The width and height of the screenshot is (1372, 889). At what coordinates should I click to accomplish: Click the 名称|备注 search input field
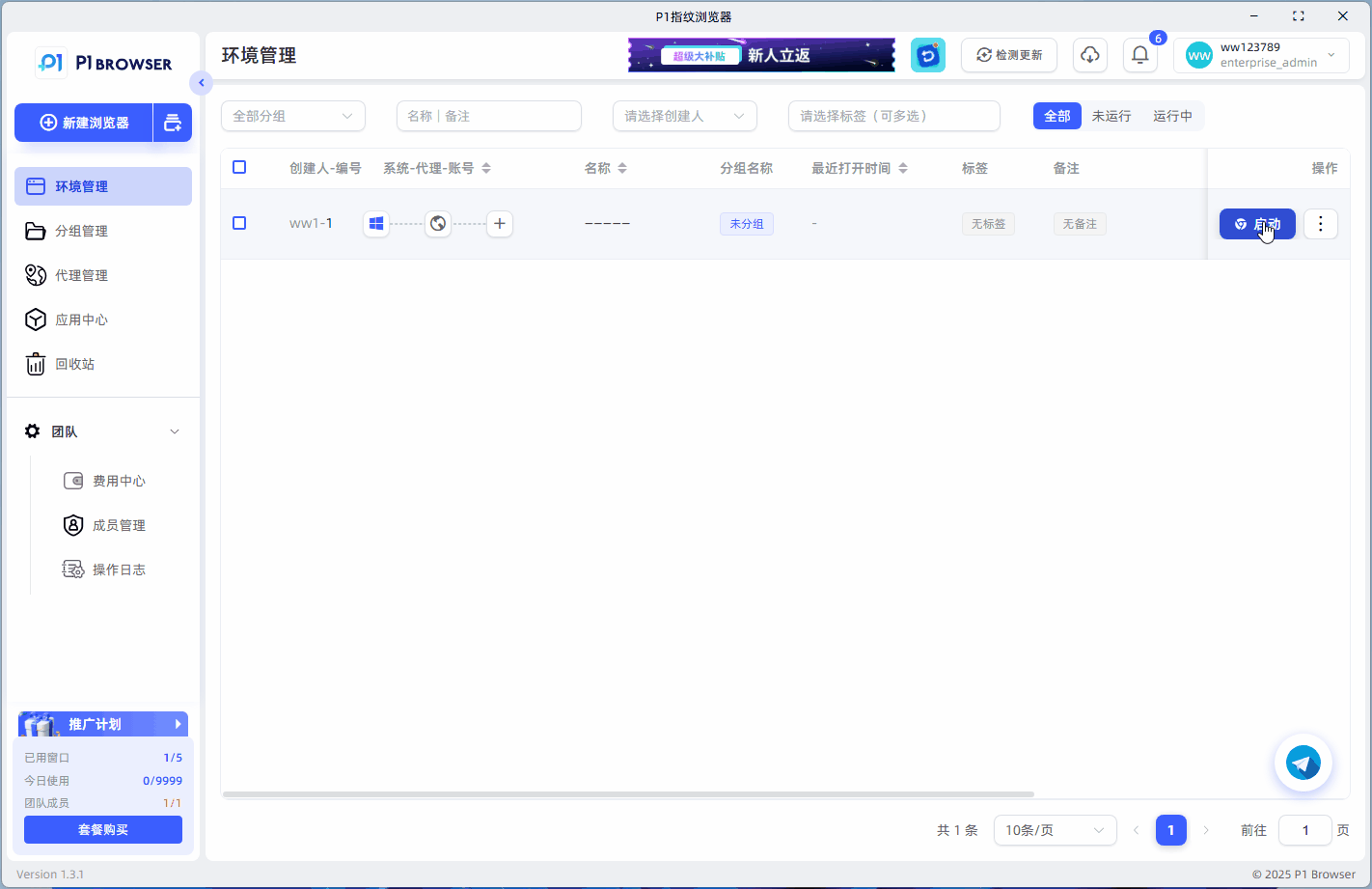coord(488,115)
